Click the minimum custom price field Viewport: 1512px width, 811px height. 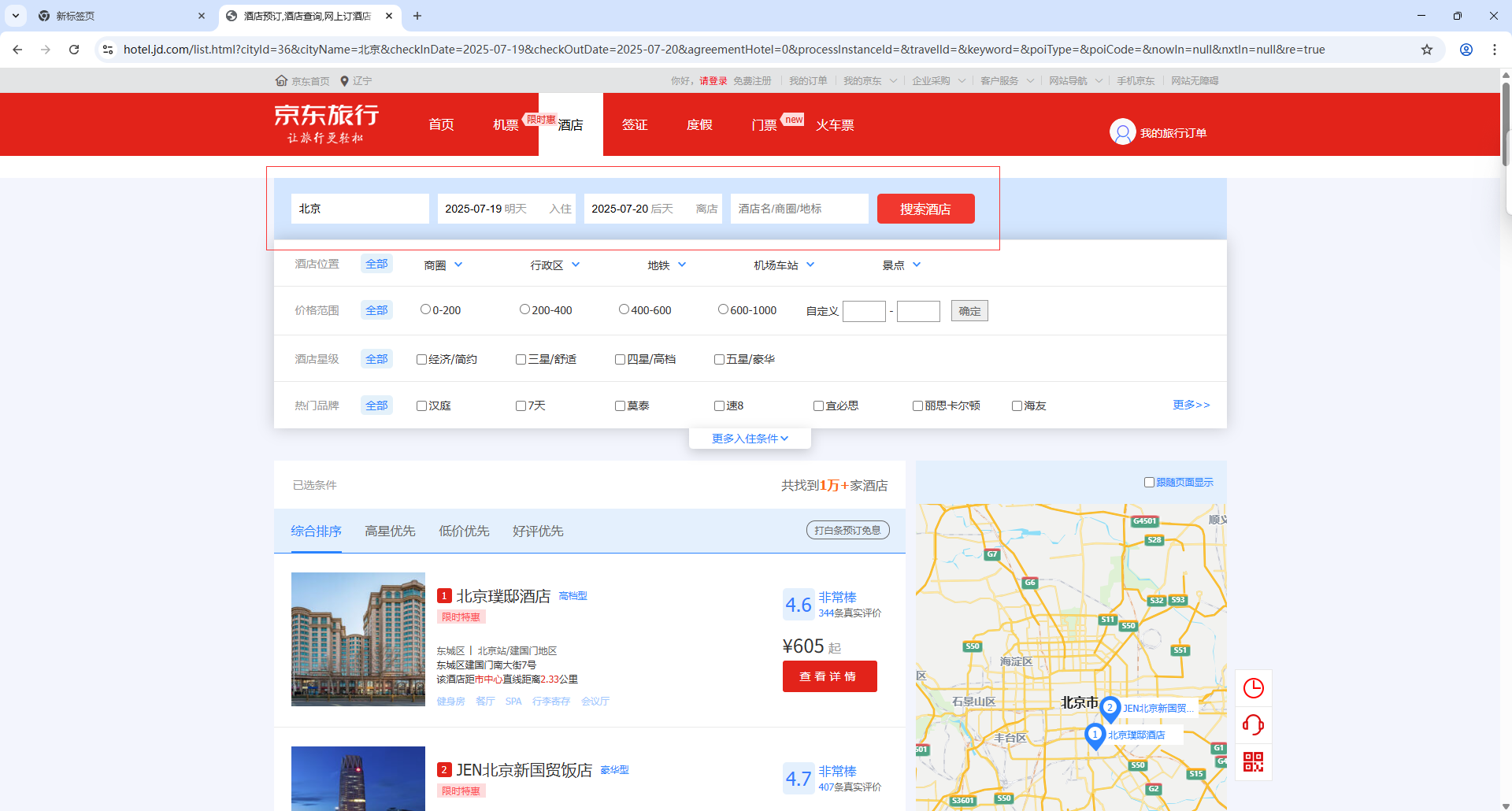point(864,311)
